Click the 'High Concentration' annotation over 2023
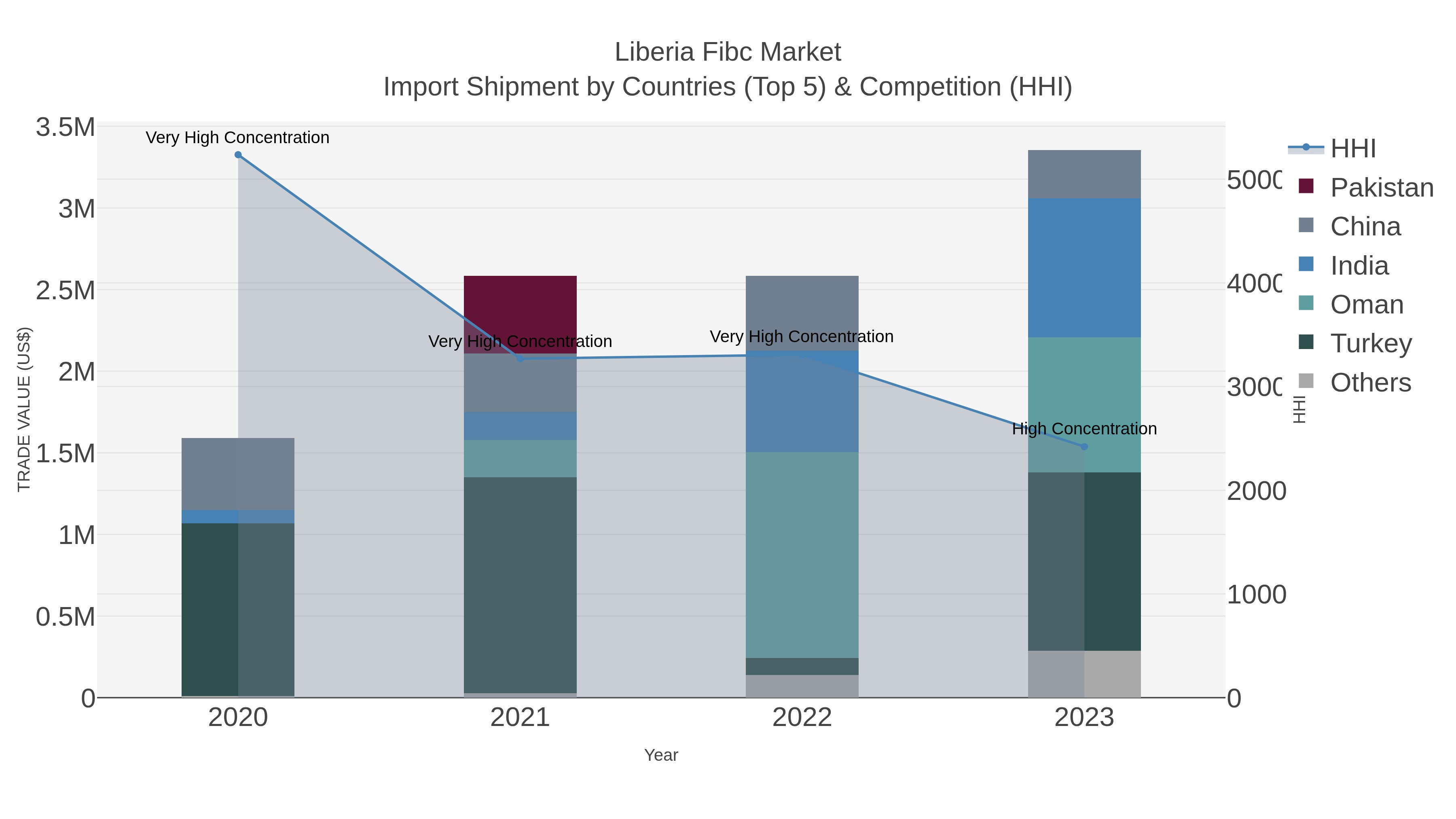The image size is (1456, 819). pos(1084,428)
